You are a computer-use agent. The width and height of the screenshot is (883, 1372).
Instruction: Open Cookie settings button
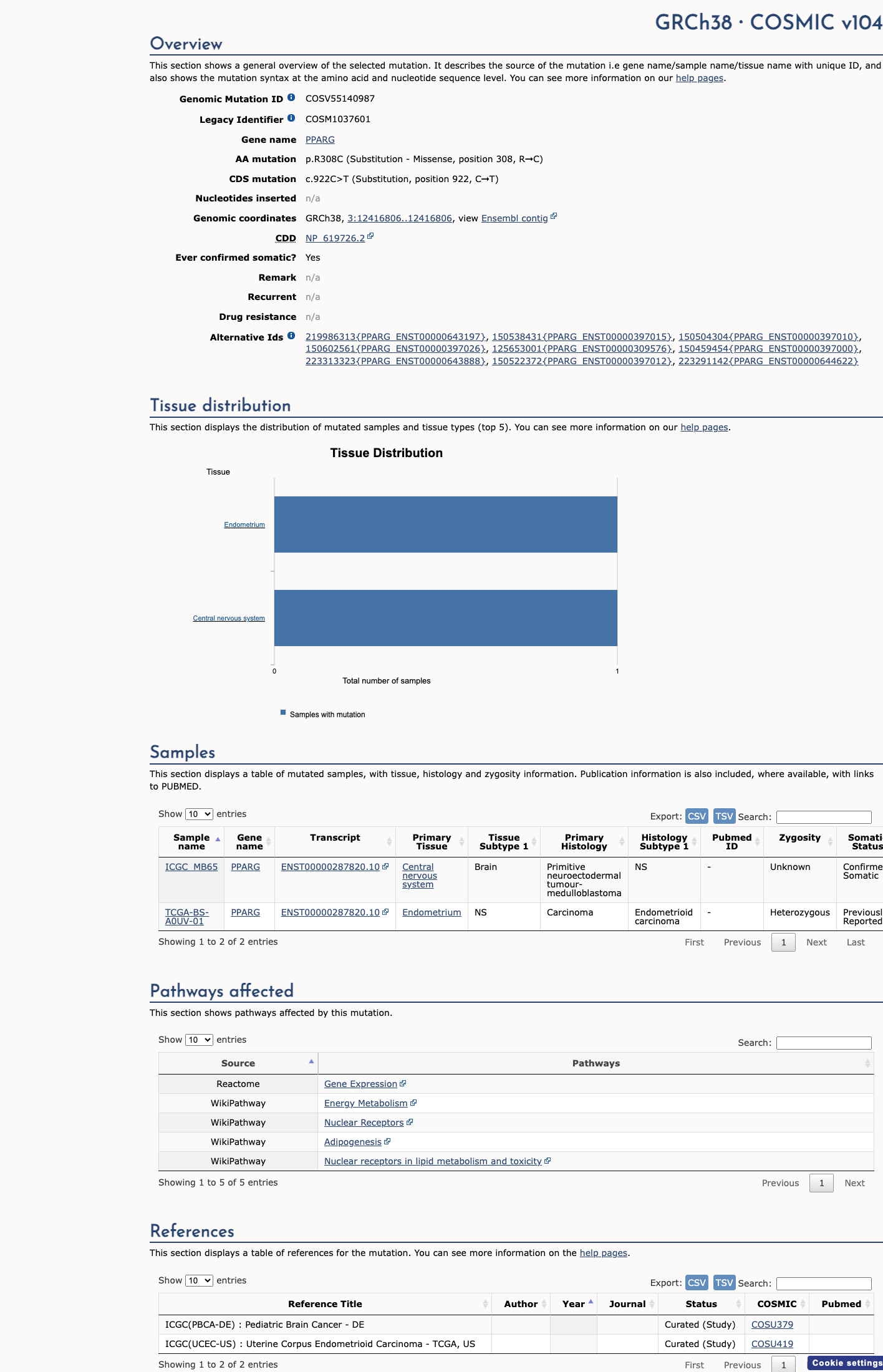click(846, 1363)
